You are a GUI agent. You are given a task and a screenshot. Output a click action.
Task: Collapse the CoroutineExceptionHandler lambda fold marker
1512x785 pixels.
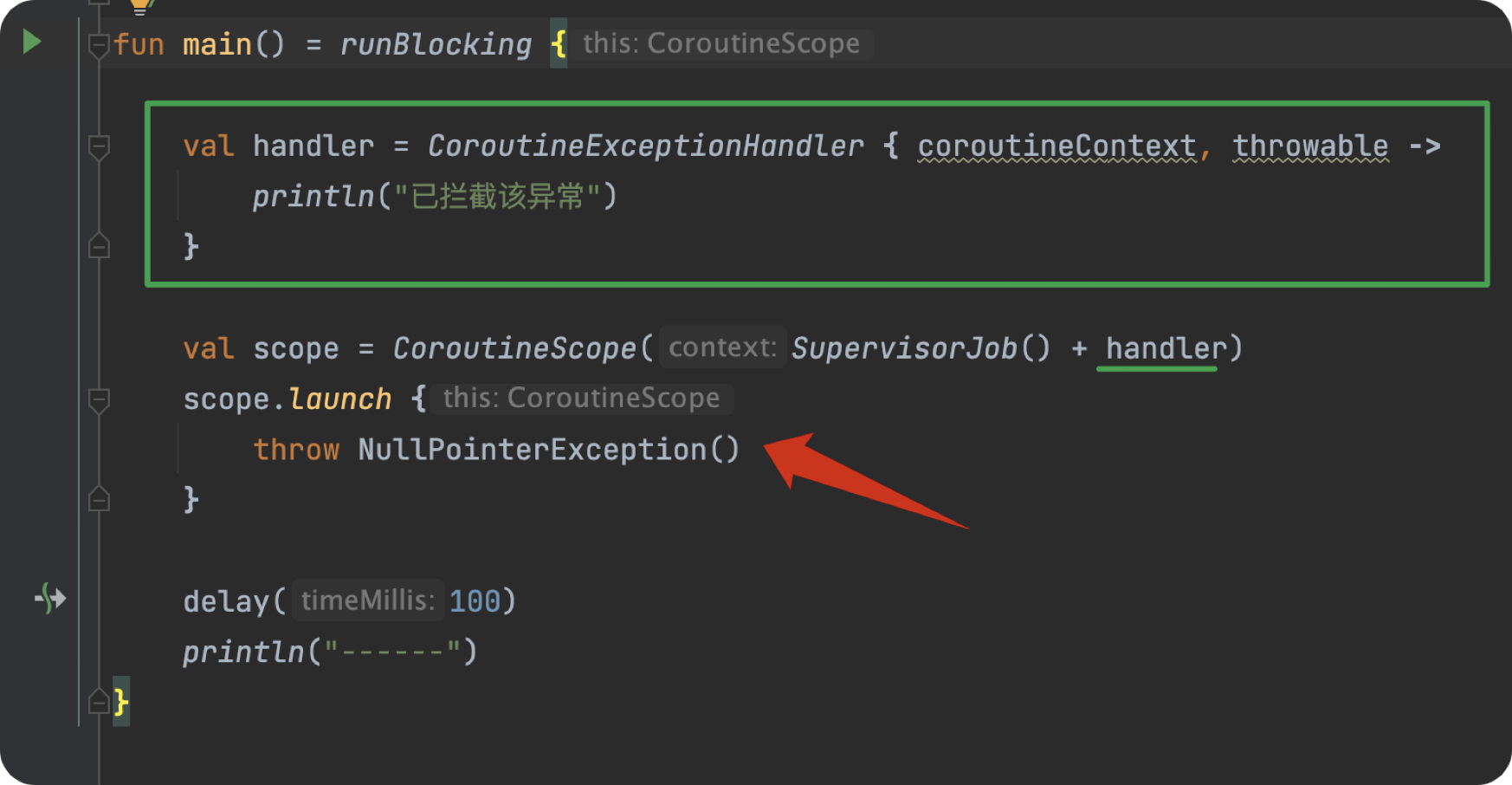[x=99, y=147]
